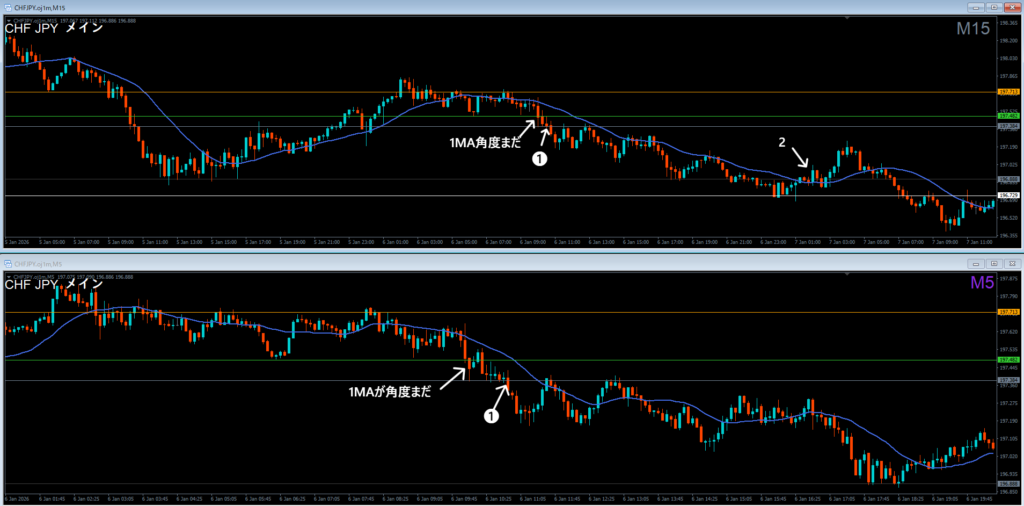Click the chart shift triangle on M15 chart
The width and height of the screenshot is (1024, 506).
click(x=847, y=20)
